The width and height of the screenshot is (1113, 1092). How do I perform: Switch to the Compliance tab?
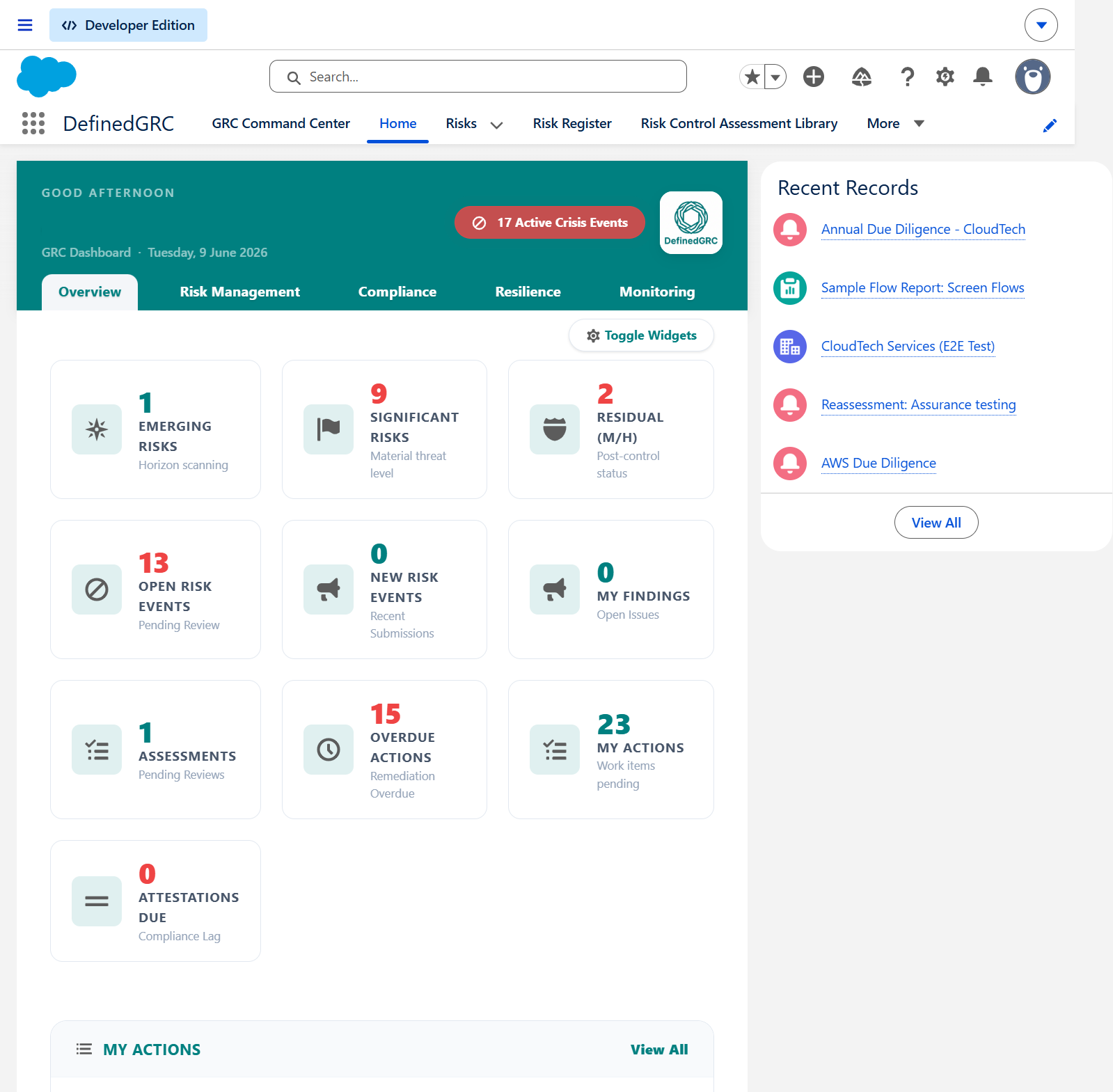pos(397,292)
